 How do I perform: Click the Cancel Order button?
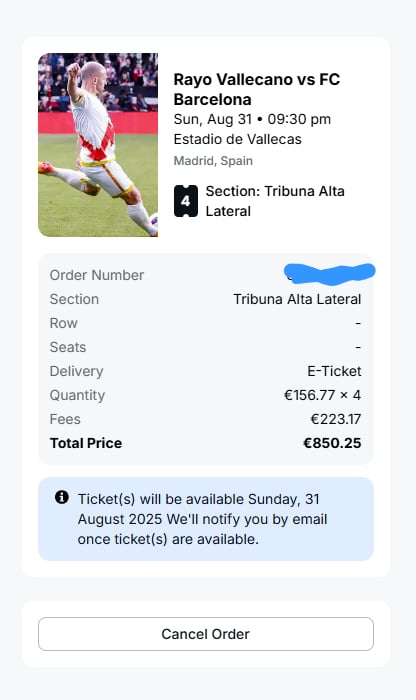pos(206,634)
